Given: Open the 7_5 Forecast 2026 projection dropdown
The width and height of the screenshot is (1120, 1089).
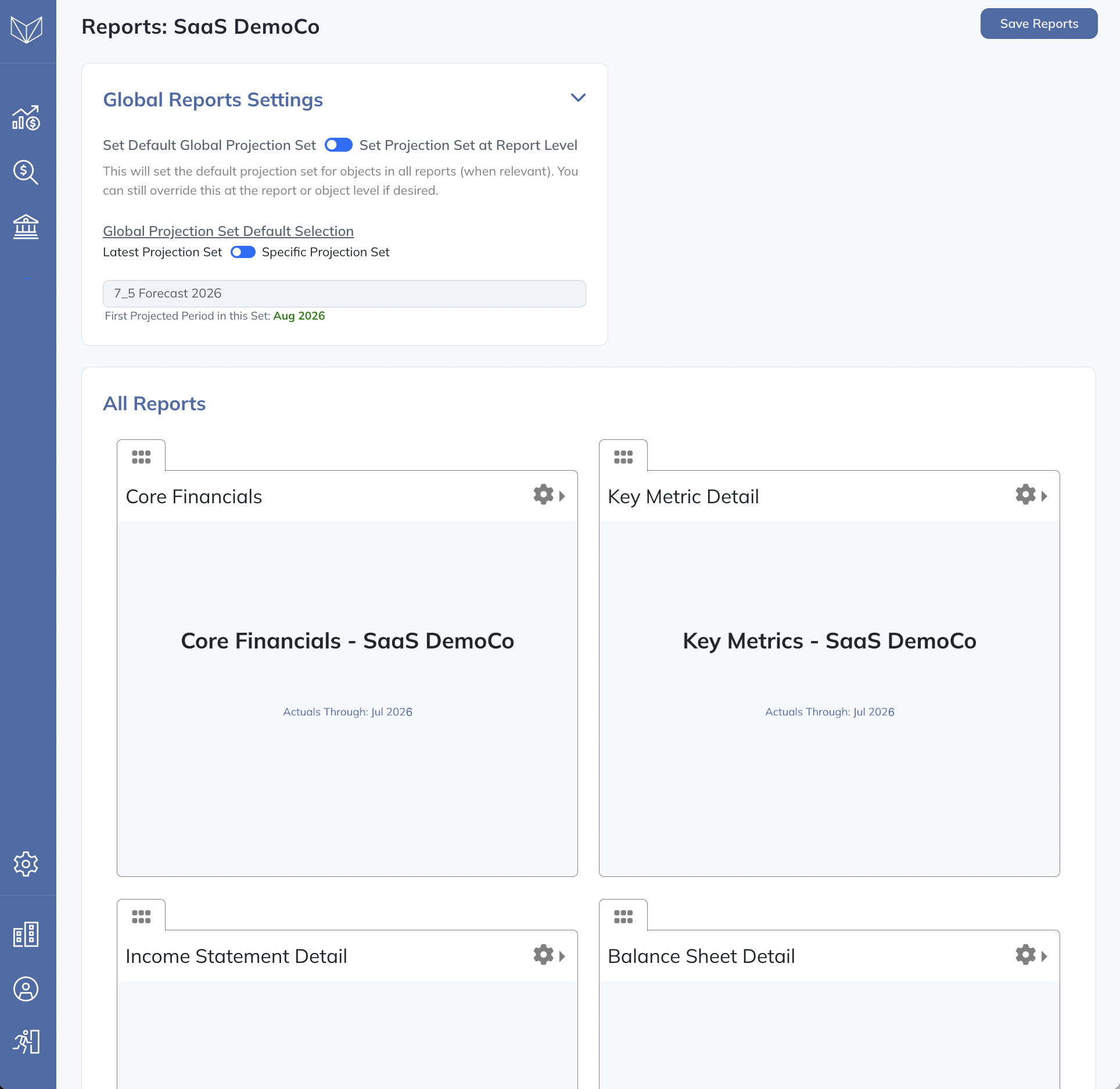Looking at the screenshot, I should 344,293.
